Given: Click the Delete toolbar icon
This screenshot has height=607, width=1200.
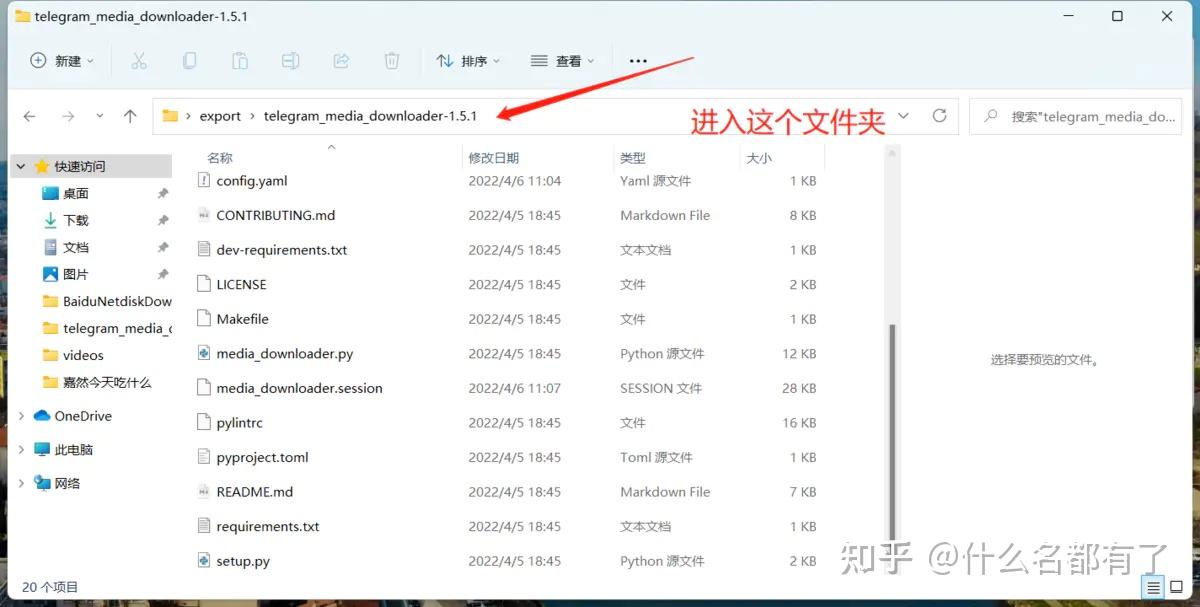Looking at the screenshot, I should 391,60.
